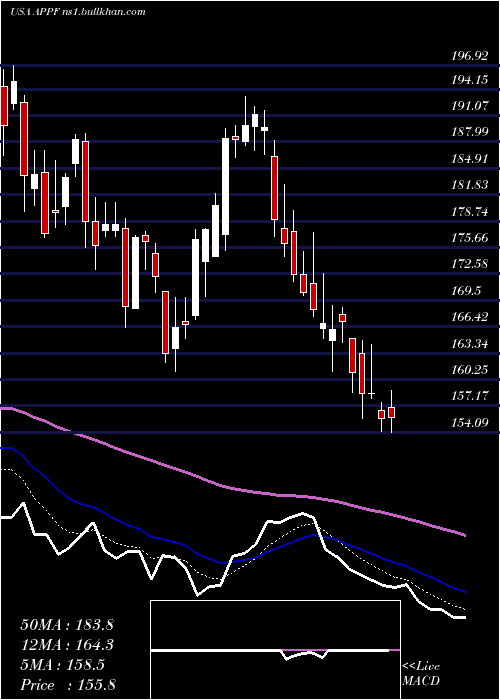Click the 163.34 price axis label
The height and width of the screenshot is (700, 500).
coord(469,344)
